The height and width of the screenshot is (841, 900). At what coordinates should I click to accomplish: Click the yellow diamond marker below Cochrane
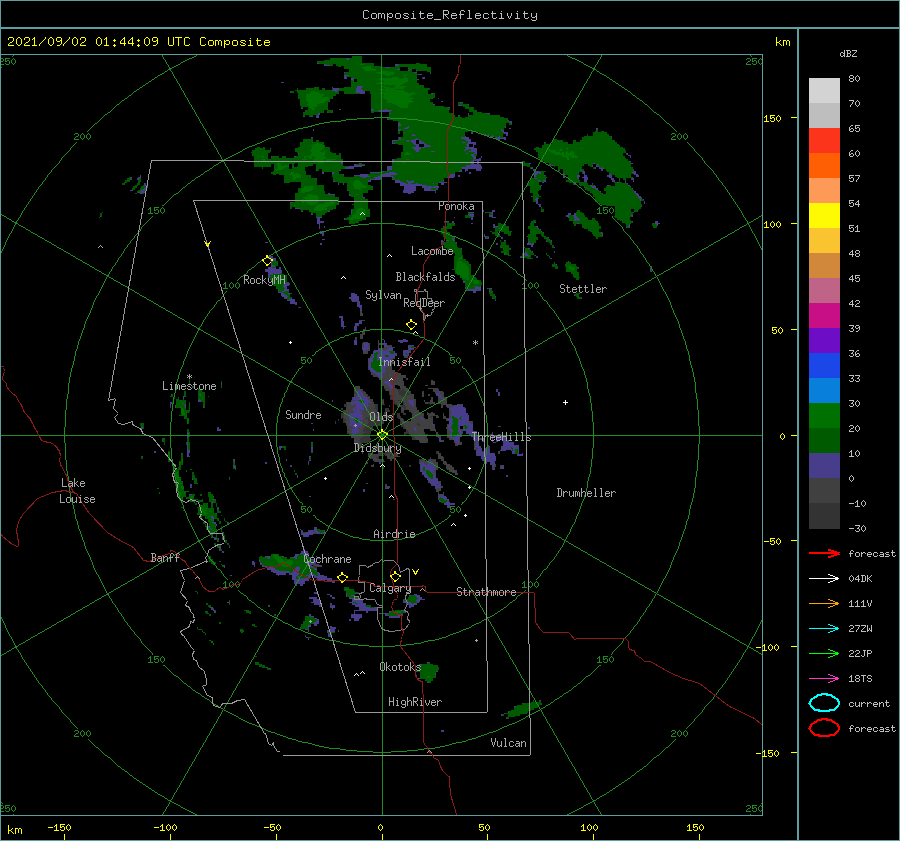tap(343, 577)
